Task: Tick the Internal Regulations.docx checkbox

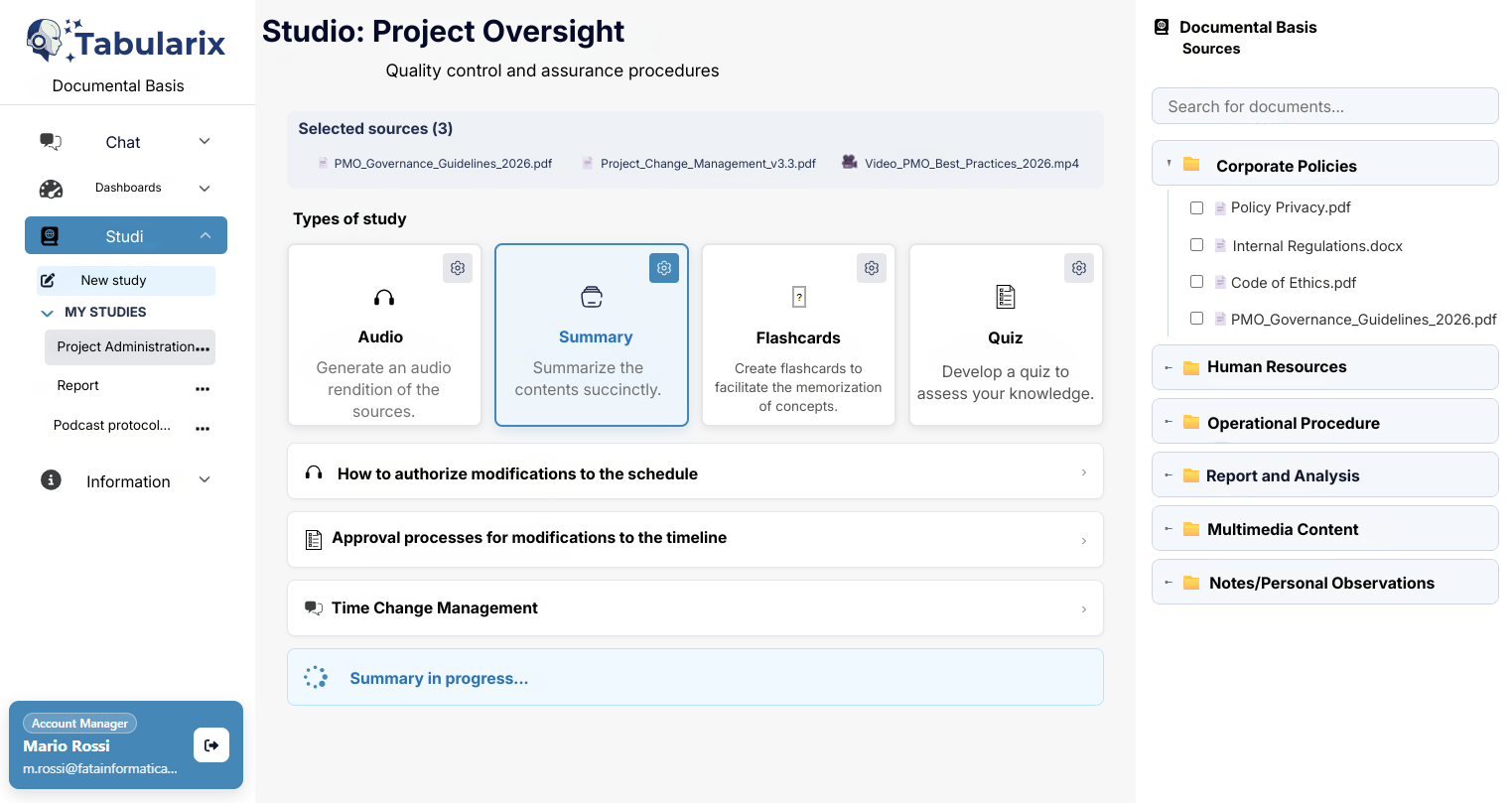Action: (x=1196, y=245)
